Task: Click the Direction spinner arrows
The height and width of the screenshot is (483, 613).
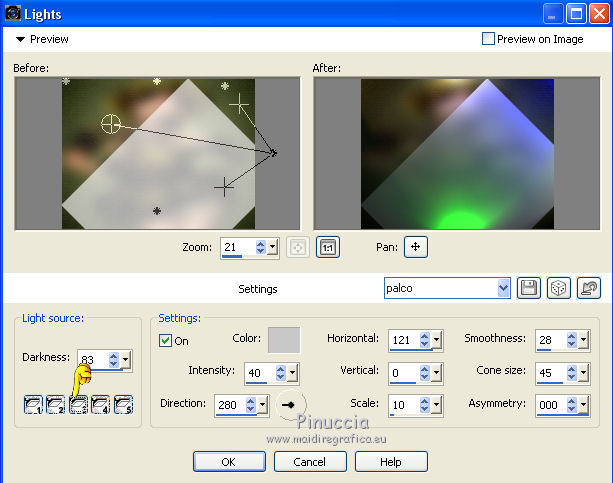Action: 251,405
